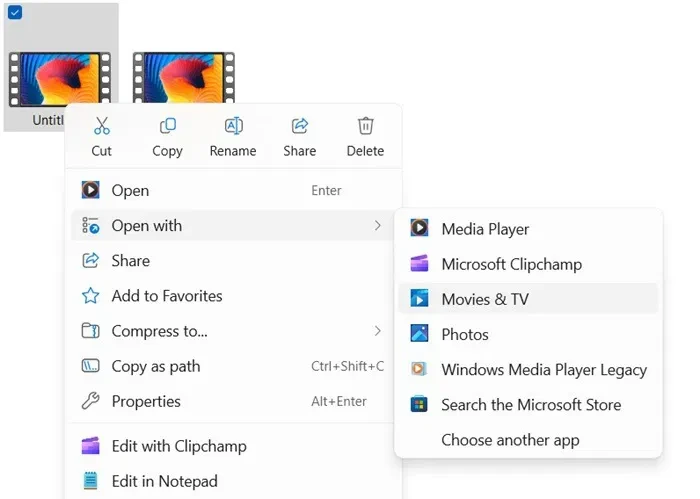Select Edit in Notepad
700x499 pixels.
pos(233,481)
